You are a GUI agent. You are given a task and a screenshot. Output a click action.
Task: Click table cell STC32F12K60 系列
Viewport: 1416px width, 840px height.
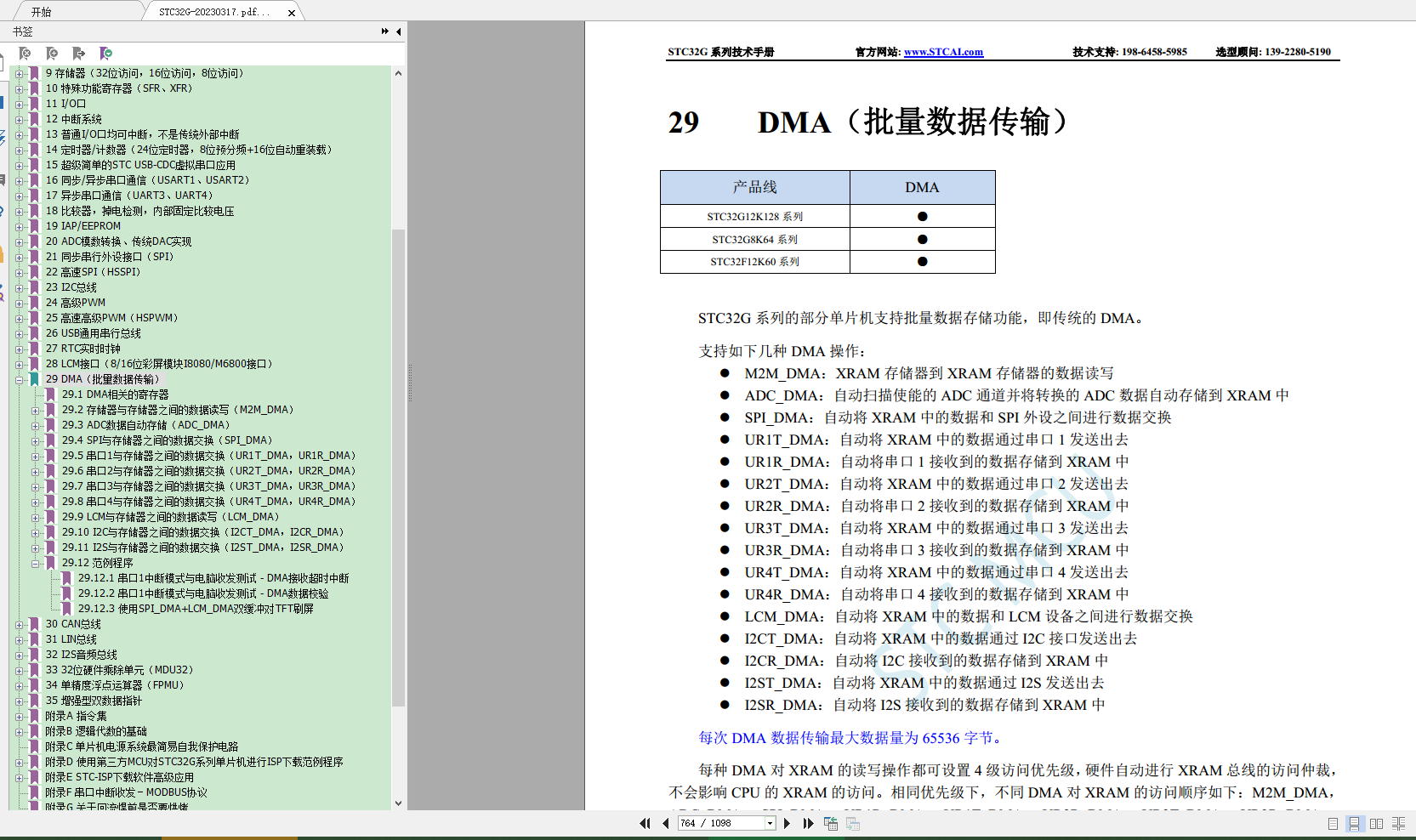755,262
